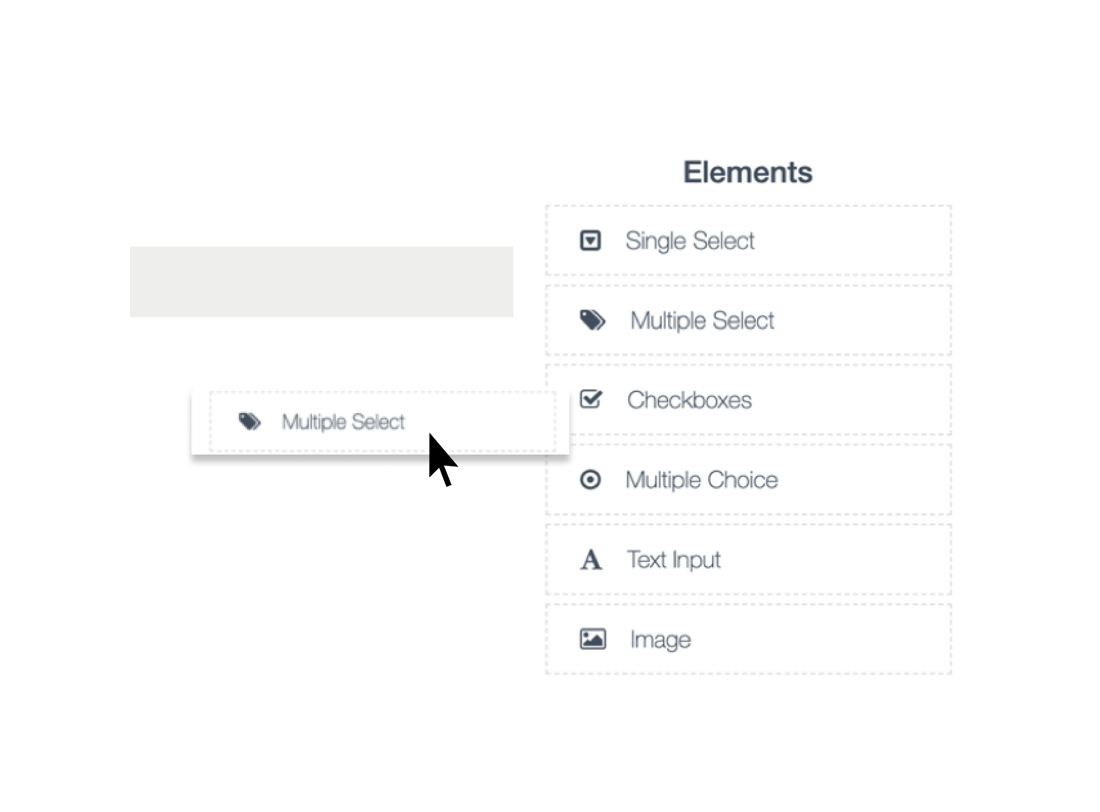
Task: Select the Single Select element label
Action: (x=690, y=241)
